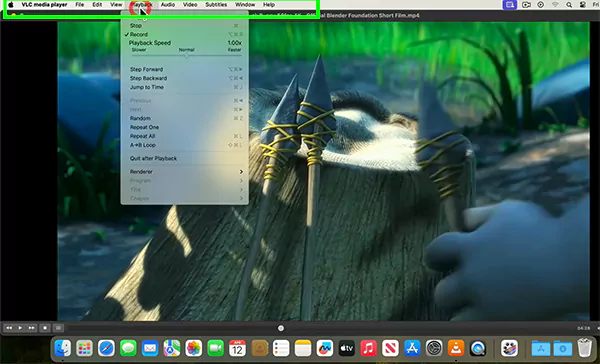Image resolution: width=600 pixels, height=364 pixels.
Task: Open FaceTime from the dock
Action: coord(215,348)
